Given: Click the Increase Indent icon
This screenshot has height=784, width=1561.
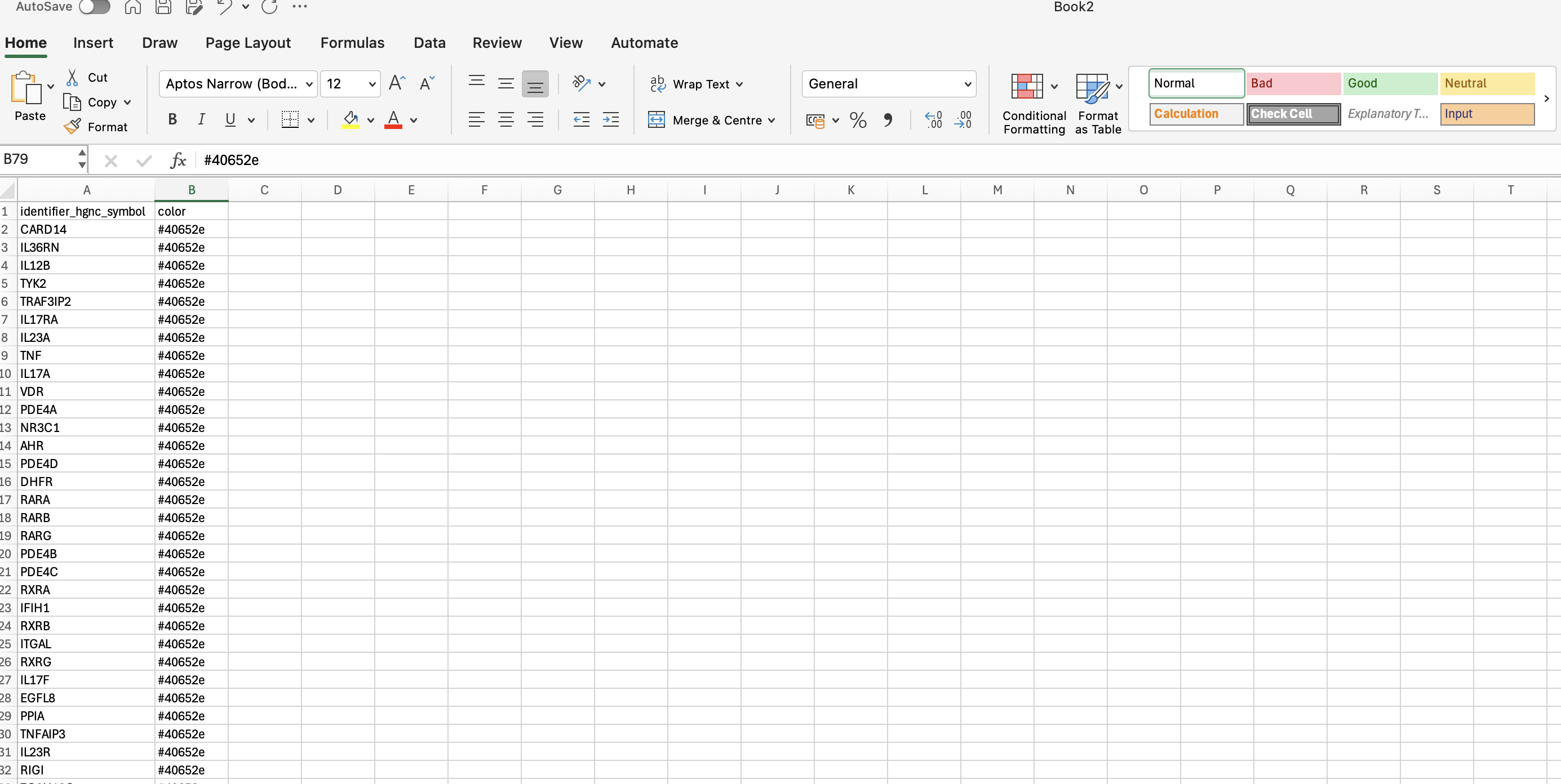Looking at the screenshot, I should [610, 120].
